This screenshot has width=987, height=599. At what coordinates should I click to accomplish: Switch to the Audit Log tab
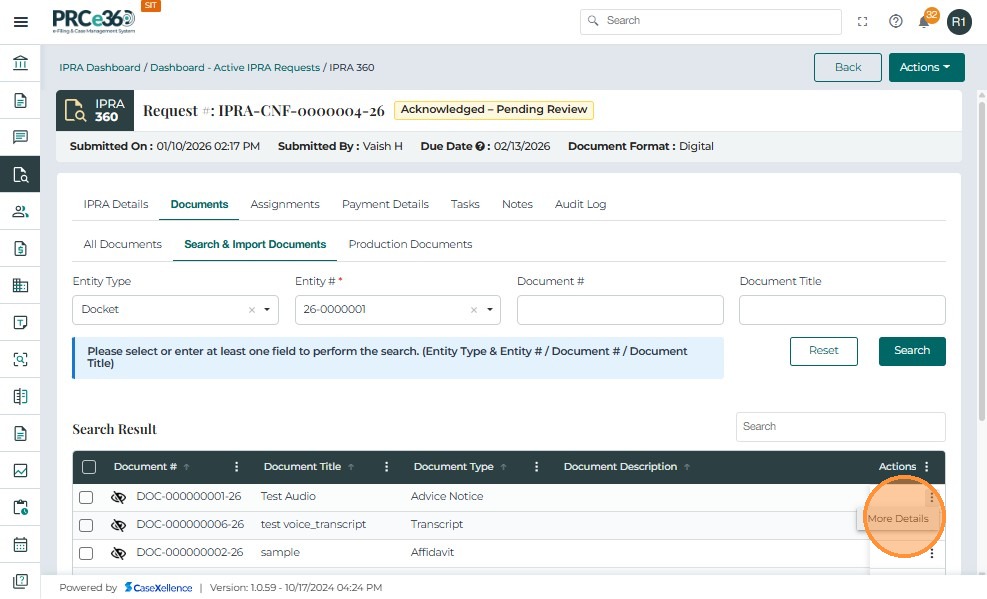tap(580, 204)
